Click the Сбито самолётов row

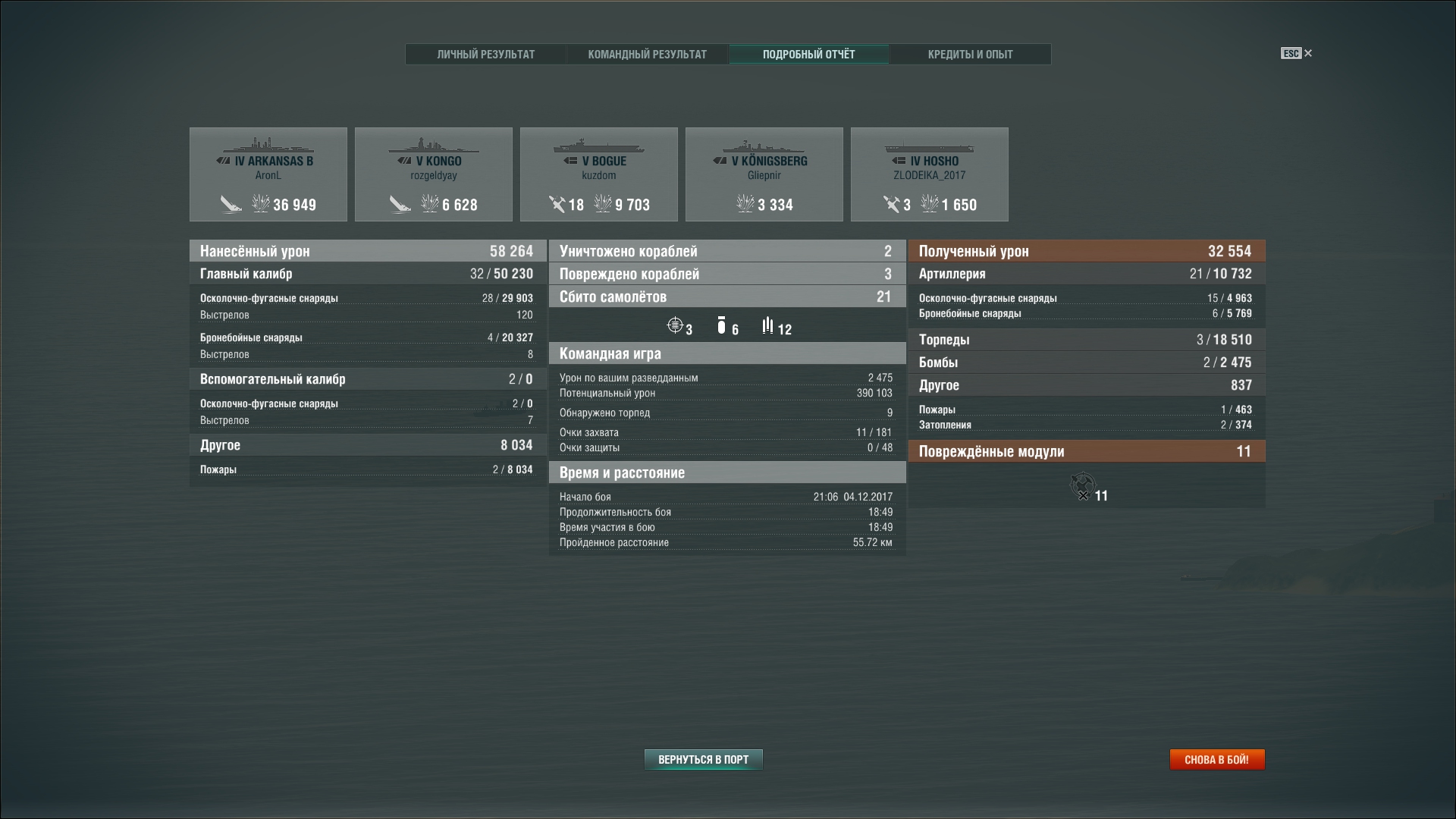pyautogui.click(x=727, y=297)
